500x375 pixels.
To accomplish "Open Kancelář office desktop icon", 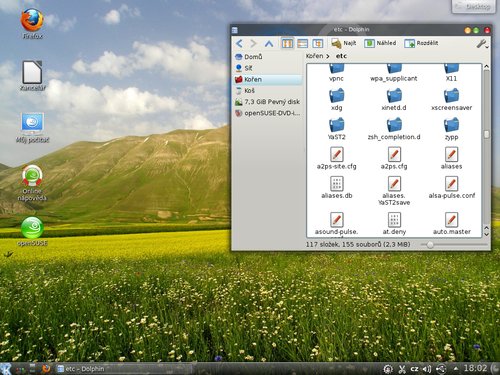I will pos(32,76).
